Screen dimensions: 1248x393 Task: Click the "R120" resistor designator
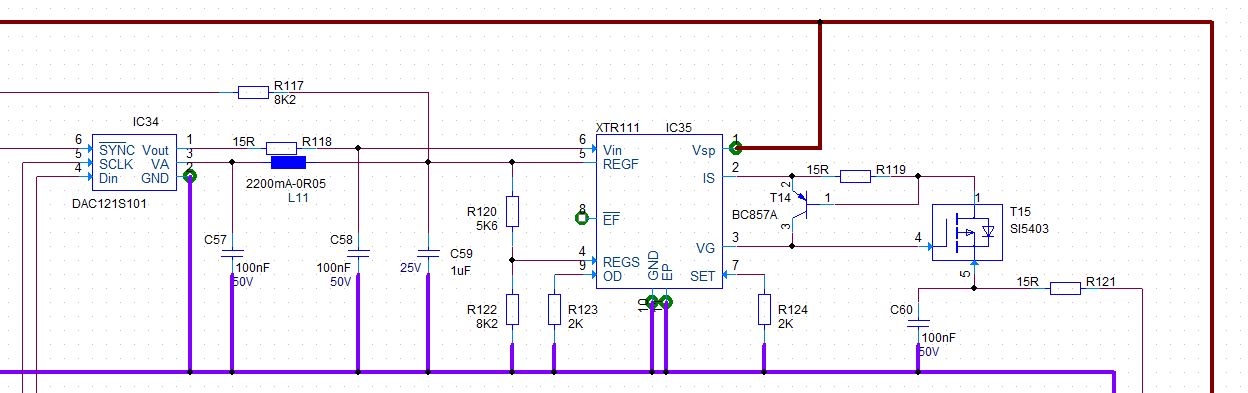pos(481,212)
